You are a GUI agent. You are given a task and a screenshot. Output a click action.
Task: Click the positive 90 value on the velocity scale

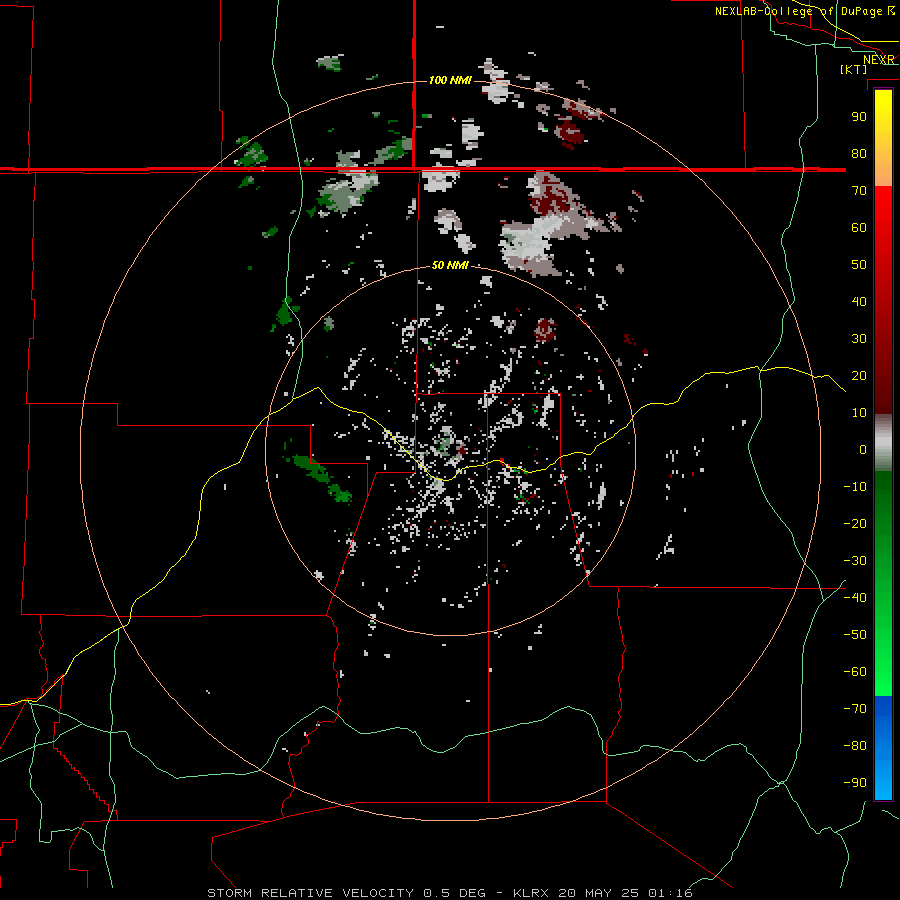coord(859,117)
